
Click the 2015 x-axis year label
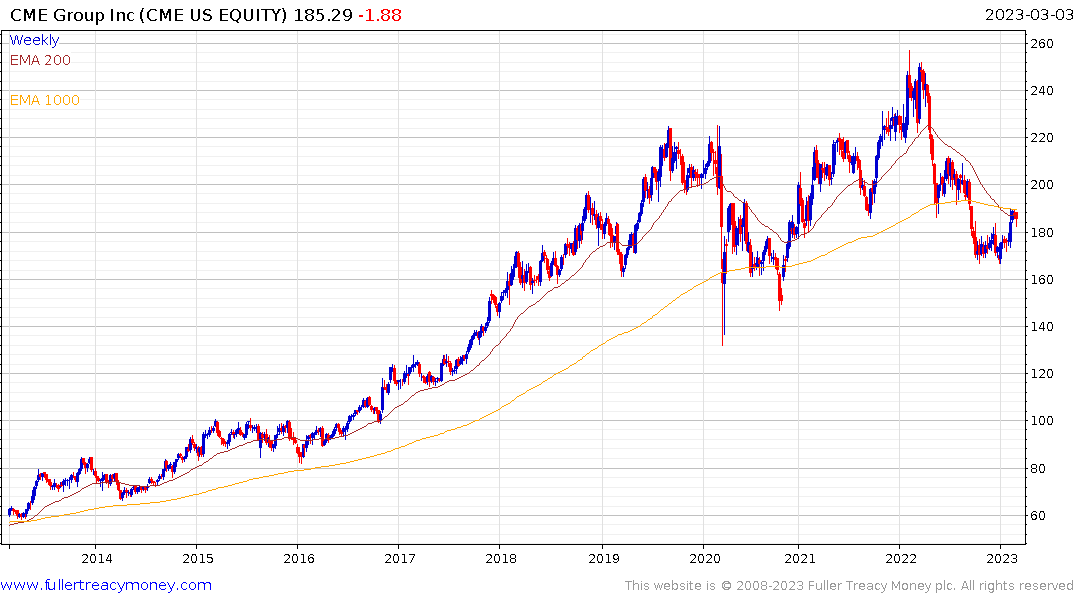(x=197, y=558)
